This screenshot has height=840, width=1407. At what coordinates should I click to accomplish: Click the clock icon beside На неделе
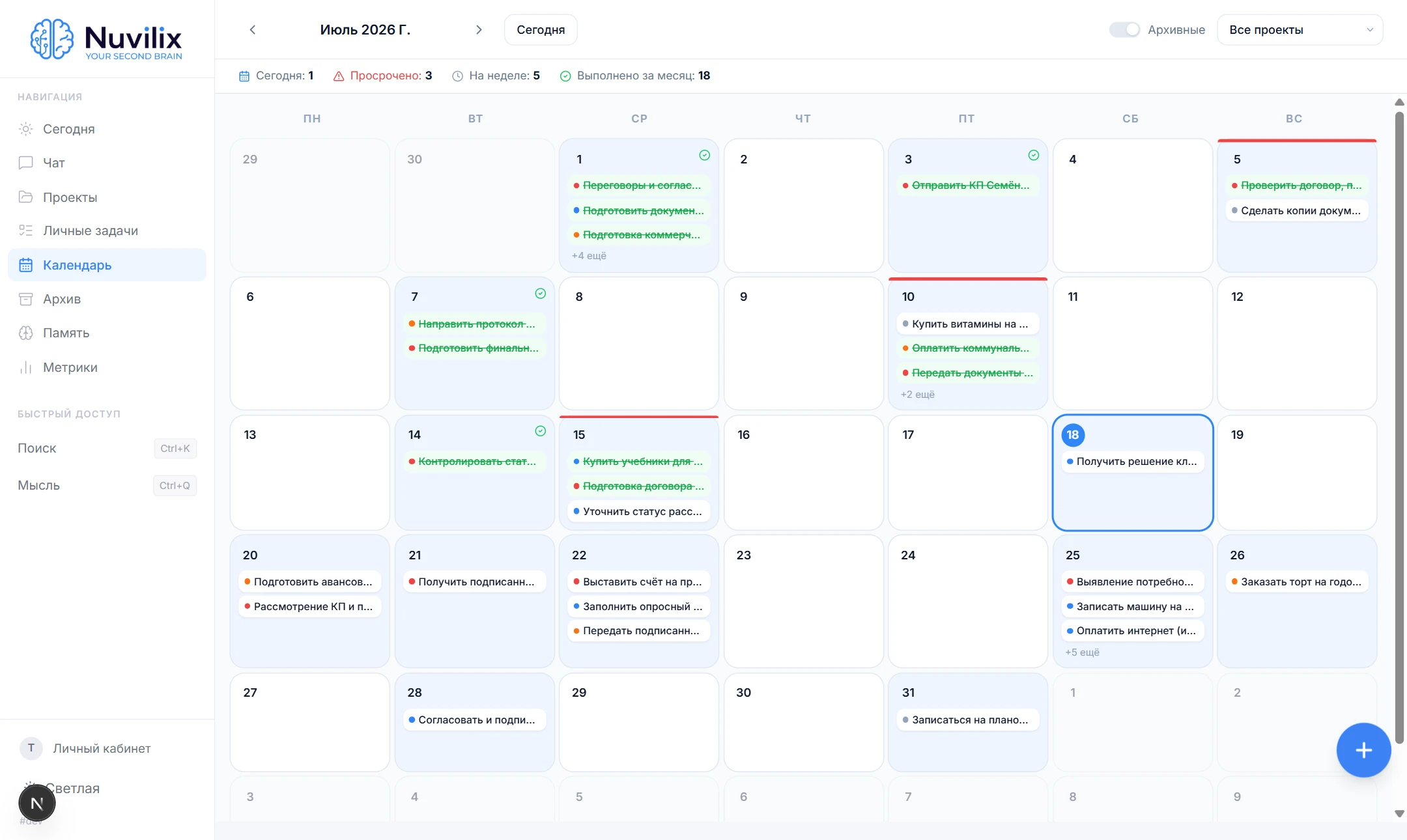(x=458, y=76)
